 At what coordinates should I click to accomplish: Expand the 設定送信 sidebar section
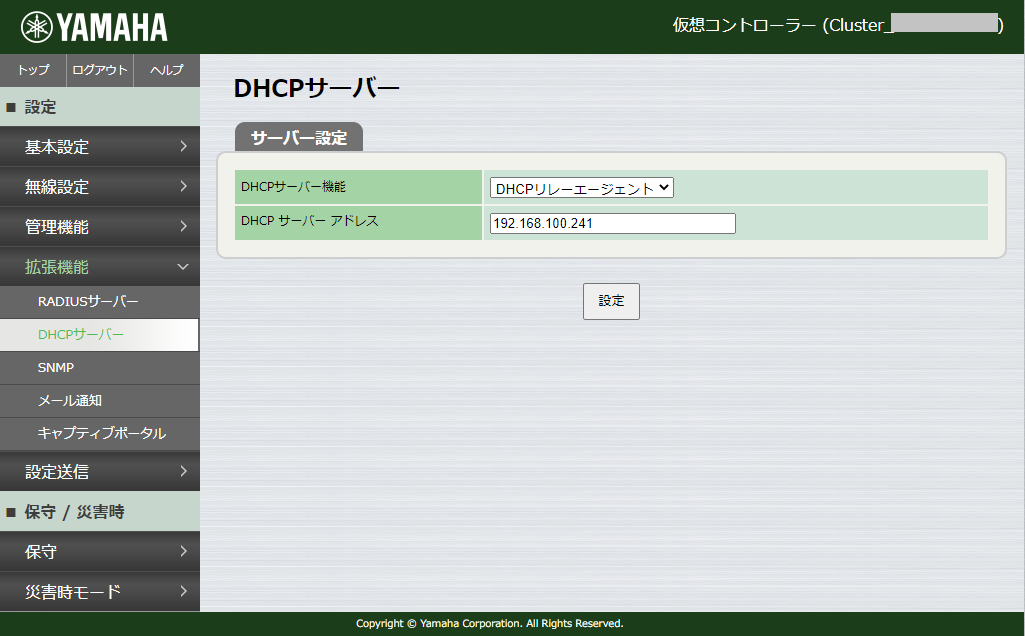pos(100,471)
